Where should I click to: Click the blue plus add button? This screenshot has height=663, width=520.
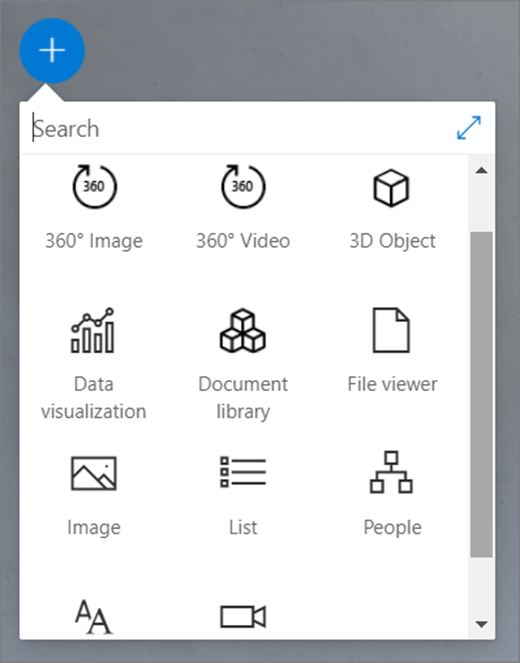52,51
